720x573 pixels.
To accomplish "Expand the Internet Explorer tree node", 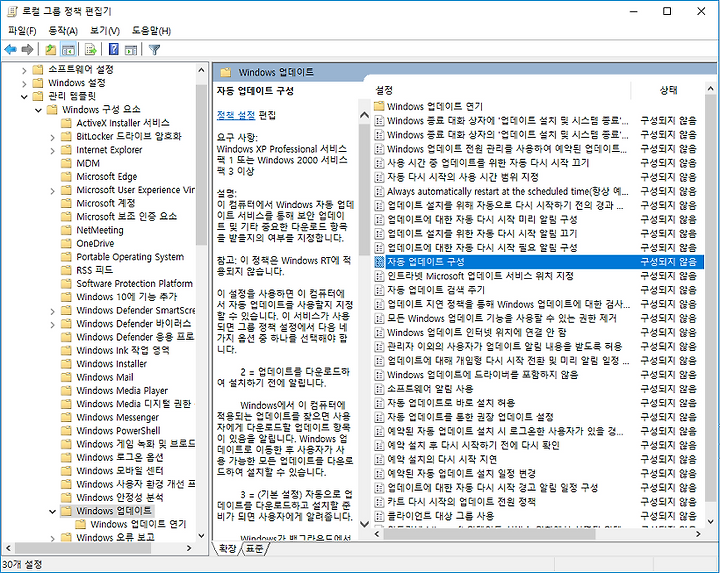I will click(x=52, y=150).
